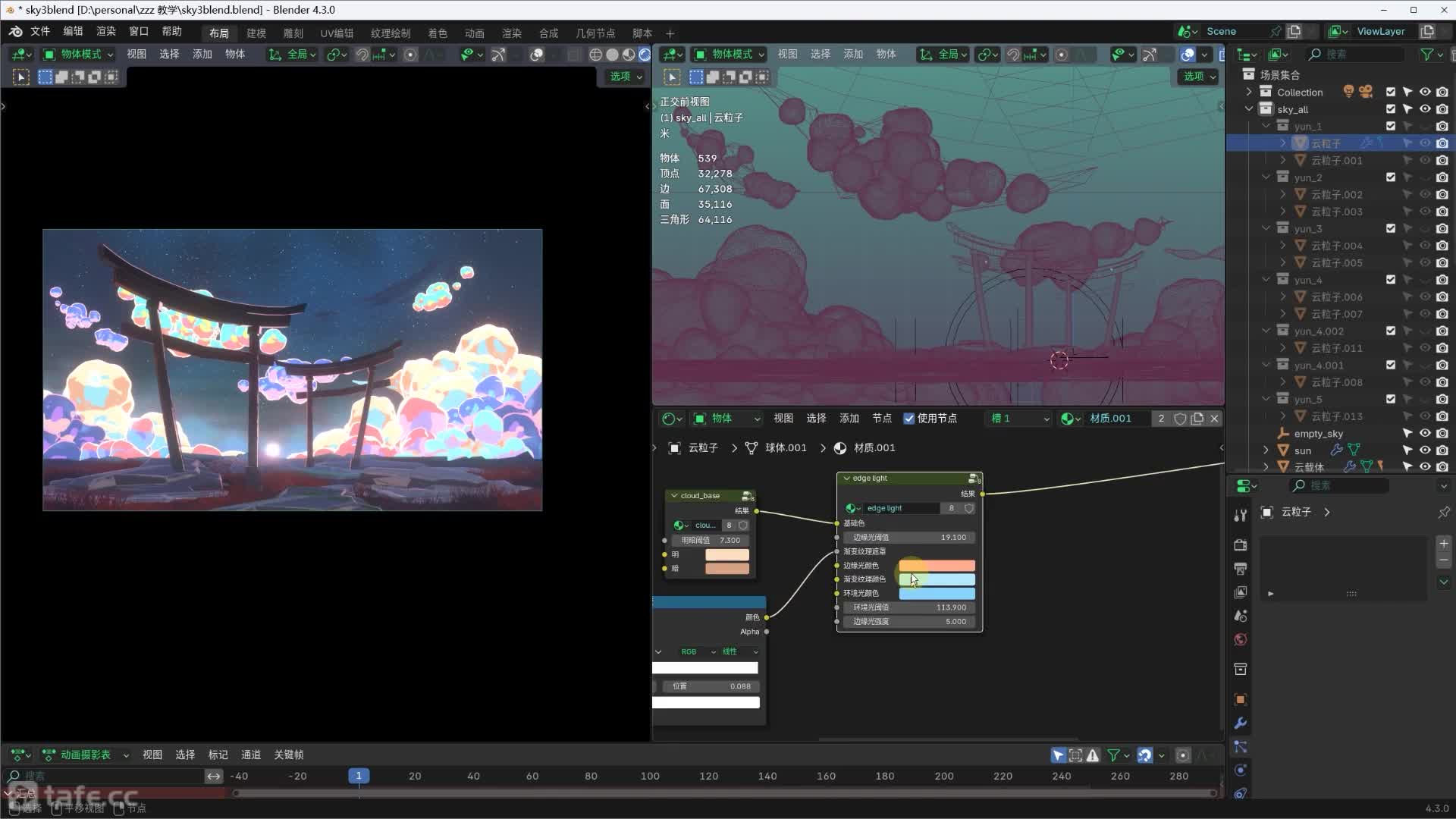The height and width of the screenshot is (819, 1456).
Task: Open the Particles properties tab
Action: pyautogui.click(x=1241, y=747)
